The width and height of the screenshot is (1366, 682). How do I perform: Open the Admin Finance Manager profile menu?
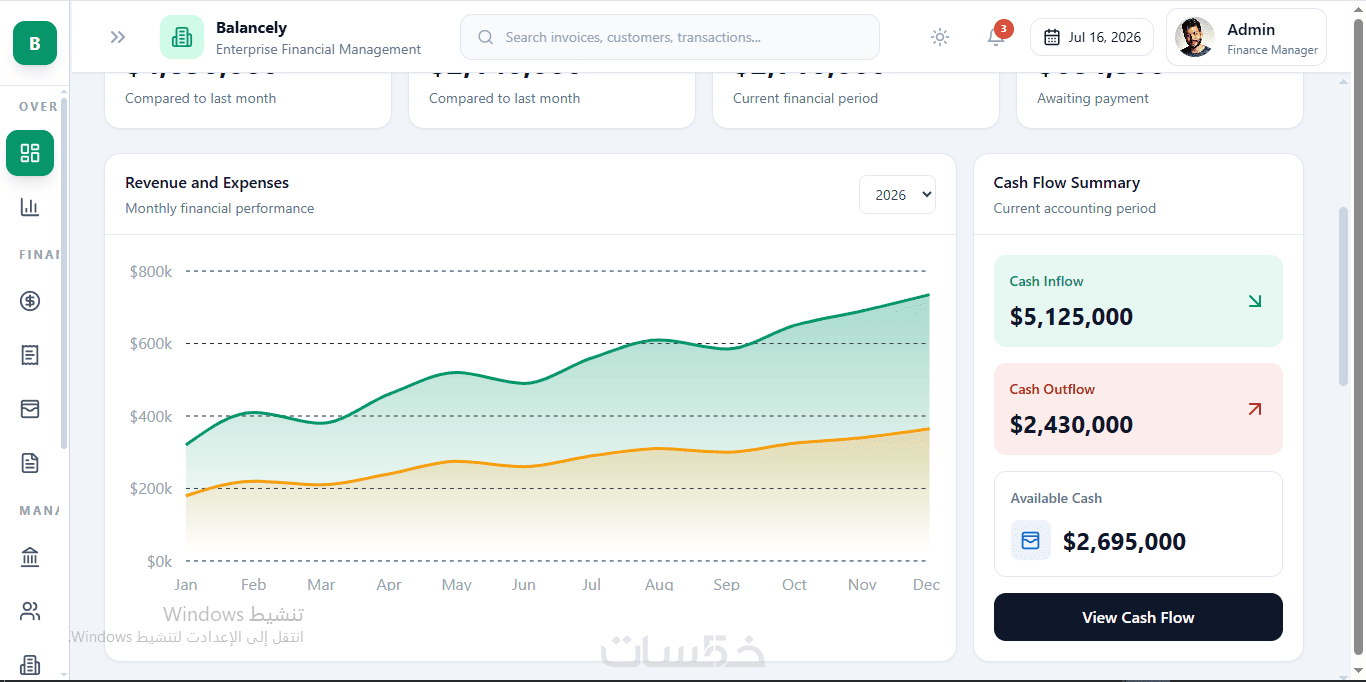pos(1246,37)
